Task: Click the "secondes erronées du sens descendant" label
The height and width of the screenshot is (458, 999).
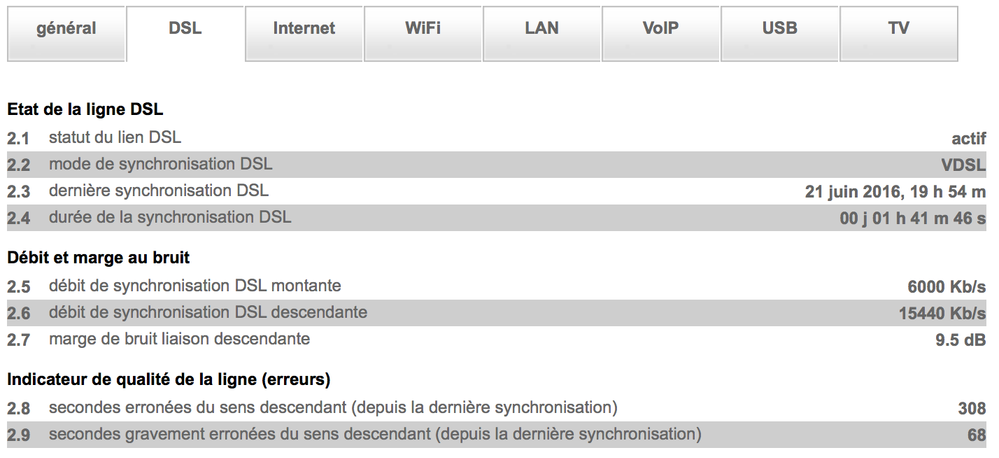Action: click(x=332, y=408)
